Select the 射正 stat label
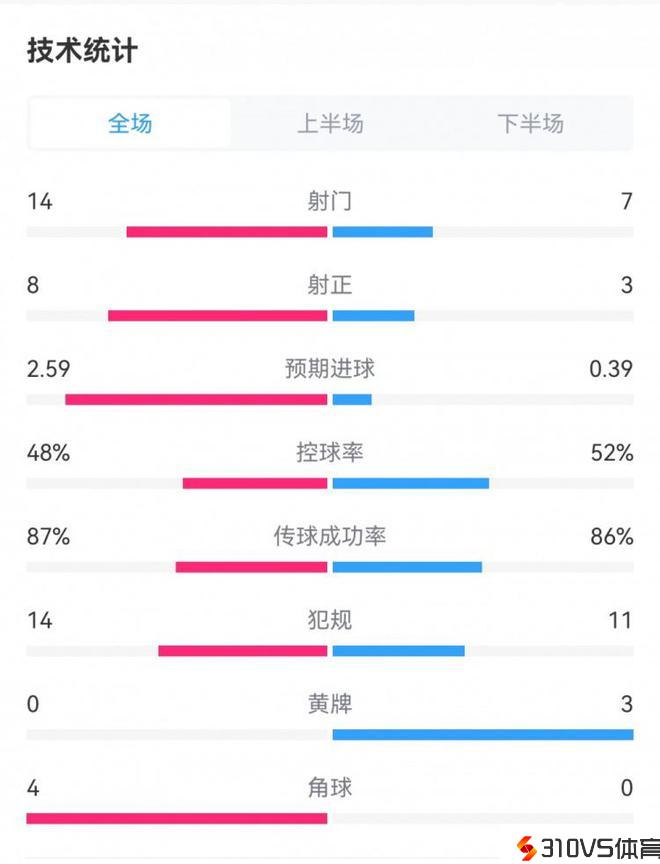The image size is (660, 864). [x=330, y=286]
